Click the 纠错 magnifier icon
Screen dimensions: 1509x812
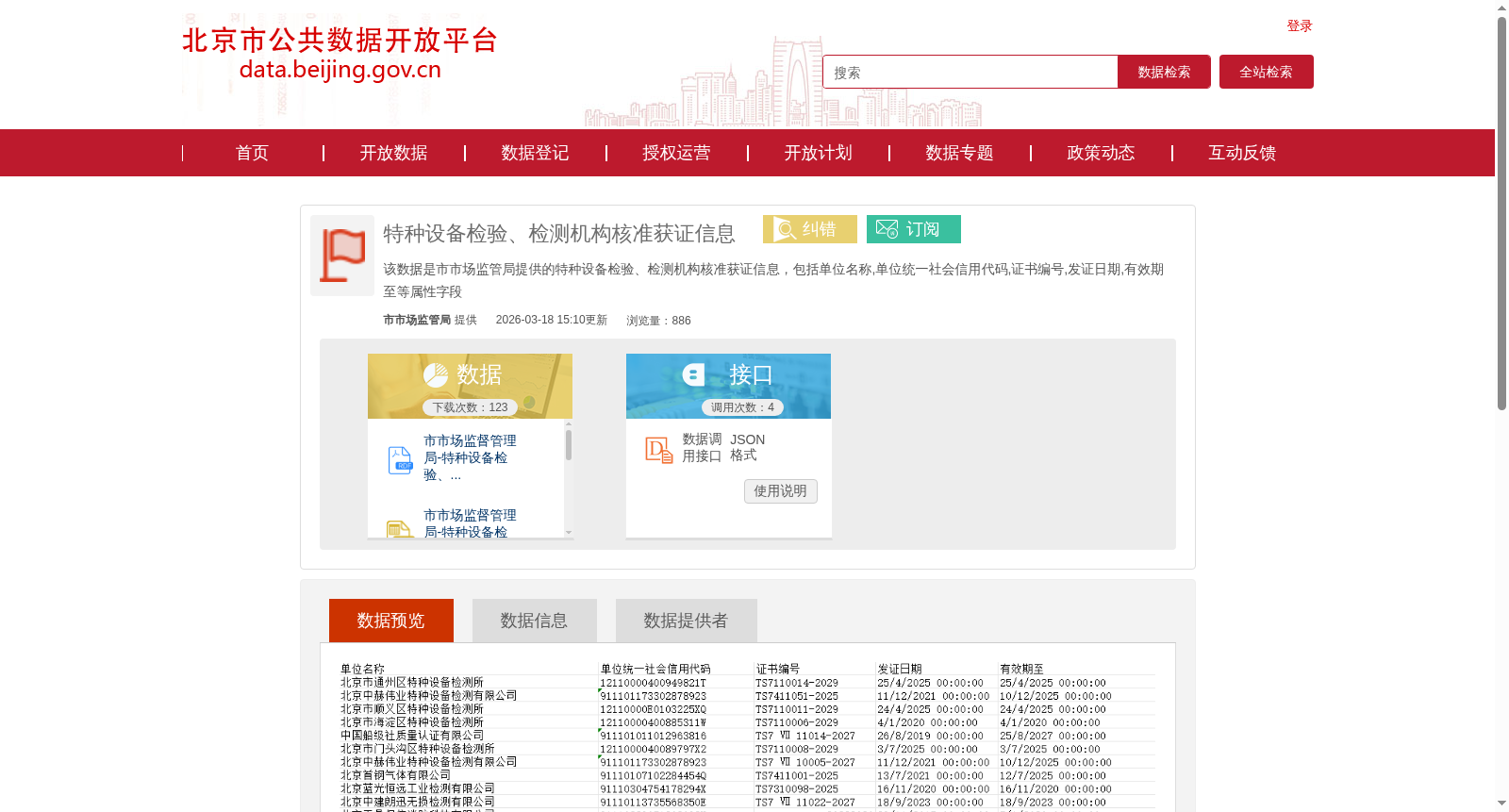[x=785, y=229]
